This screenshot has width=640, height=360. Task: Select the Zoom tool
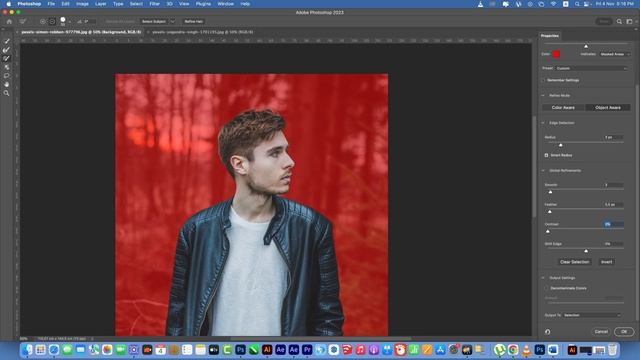(7, 93)
